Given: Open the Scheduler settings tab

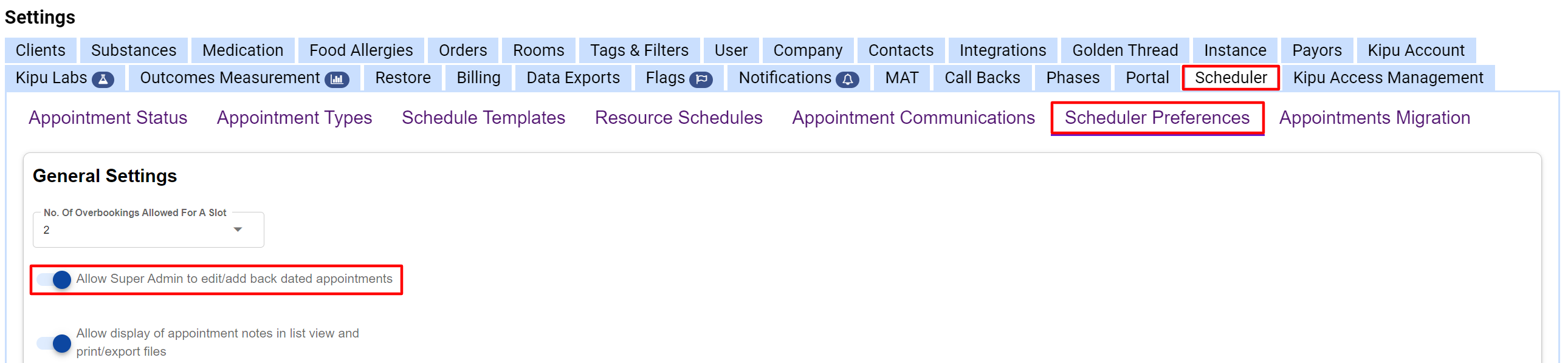Looking at the screenshot, I should coord(1230,78).
